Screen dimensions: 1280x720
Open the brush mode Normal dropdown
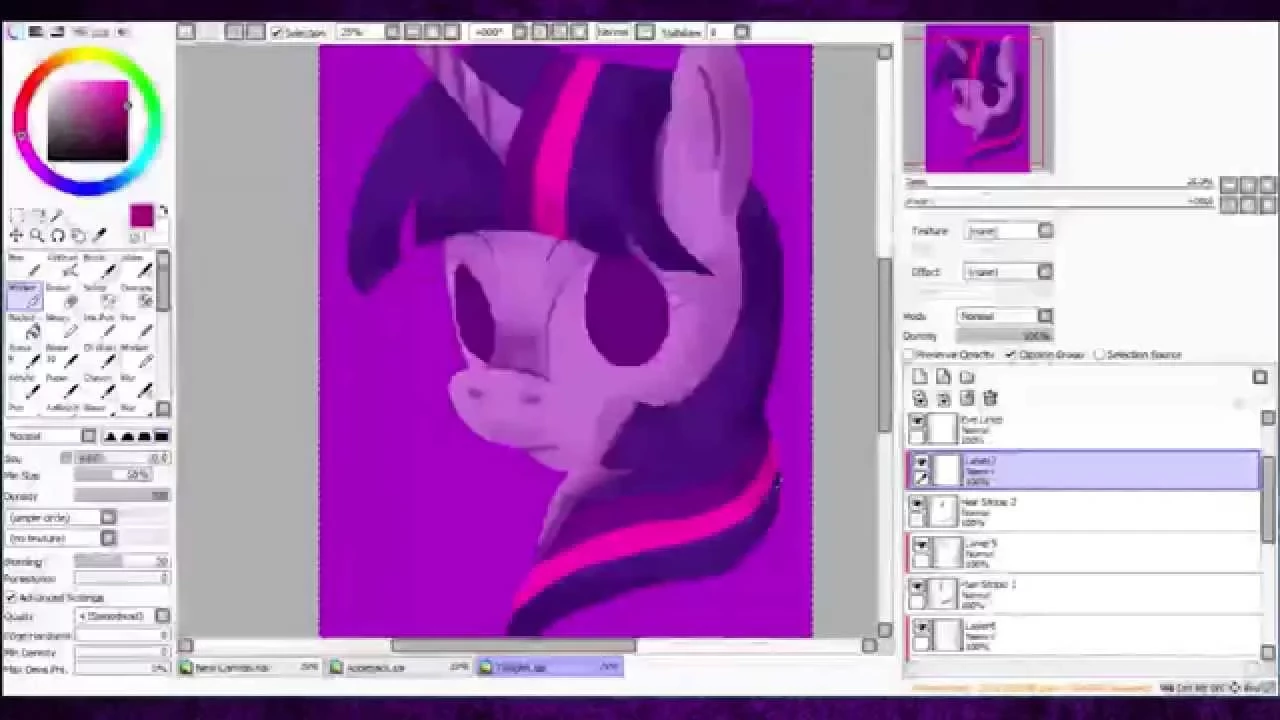(x=50, y=436)
